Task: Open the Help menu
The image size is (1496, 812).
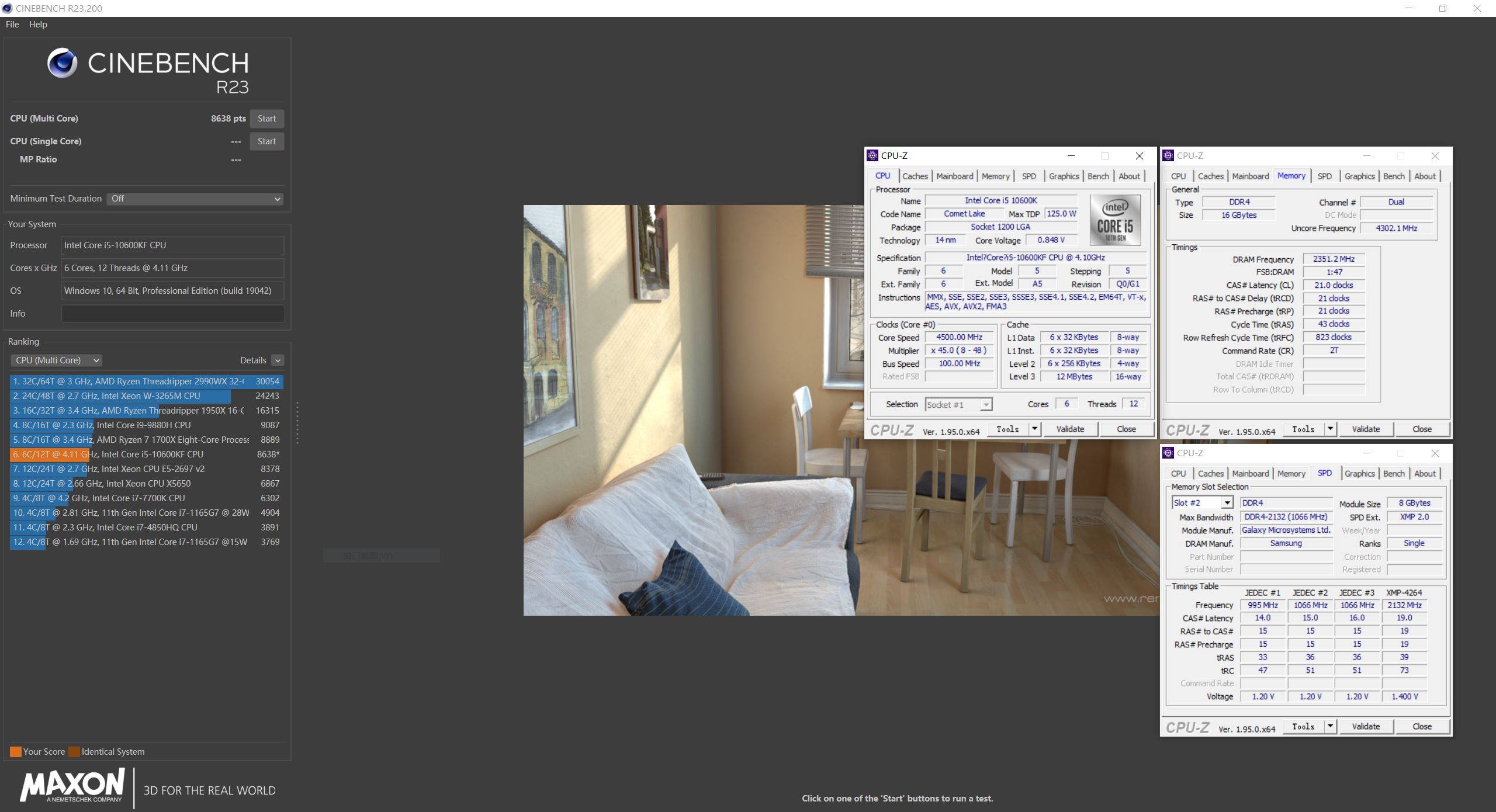Action: pyautogui.click(x=38, y=25)
